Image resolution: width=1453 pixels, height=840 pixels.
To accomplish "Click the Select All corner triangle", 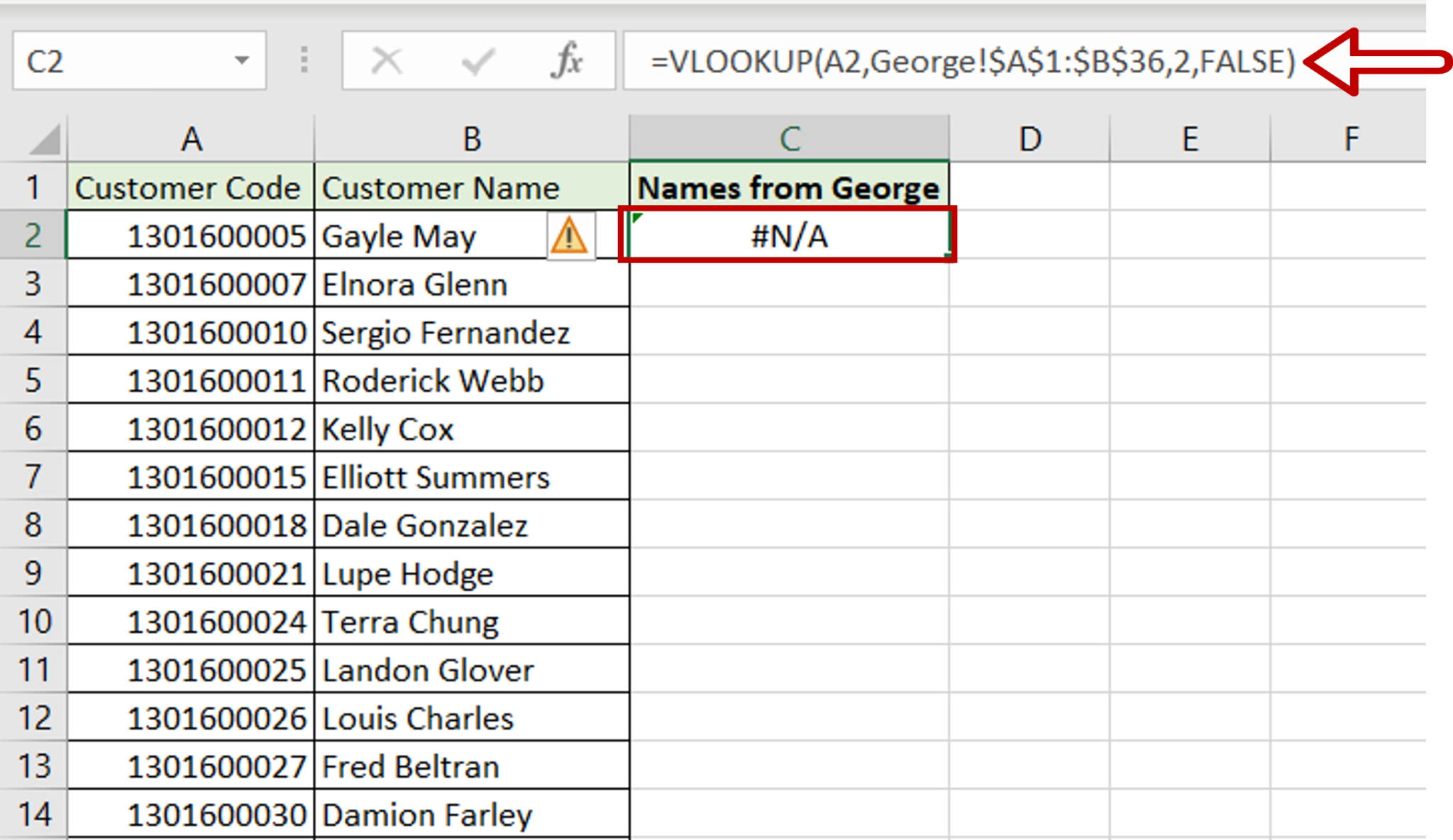I will click(x=44, y=138).
